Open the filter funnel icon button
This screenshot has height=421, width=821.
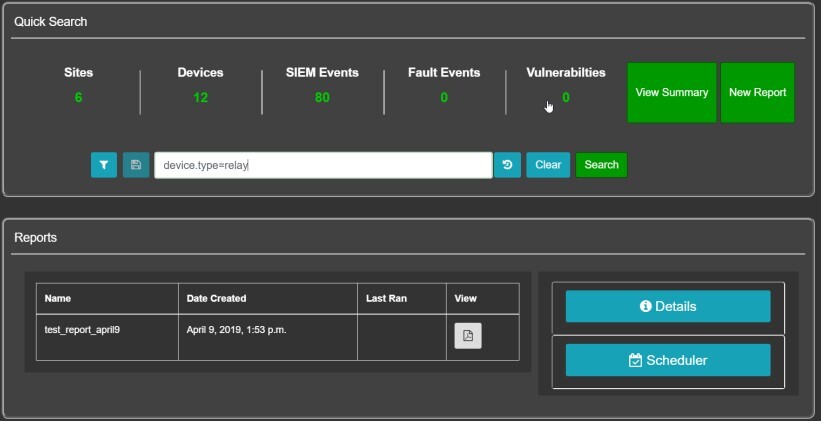coord(104,165)
